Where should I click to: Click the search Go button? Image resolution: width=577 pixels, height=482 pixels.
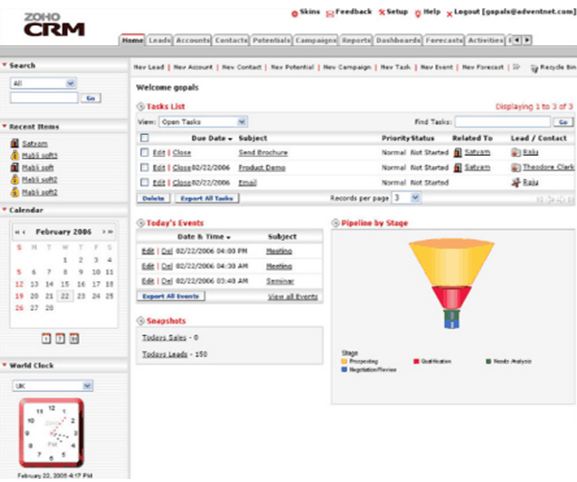point(91,98)
